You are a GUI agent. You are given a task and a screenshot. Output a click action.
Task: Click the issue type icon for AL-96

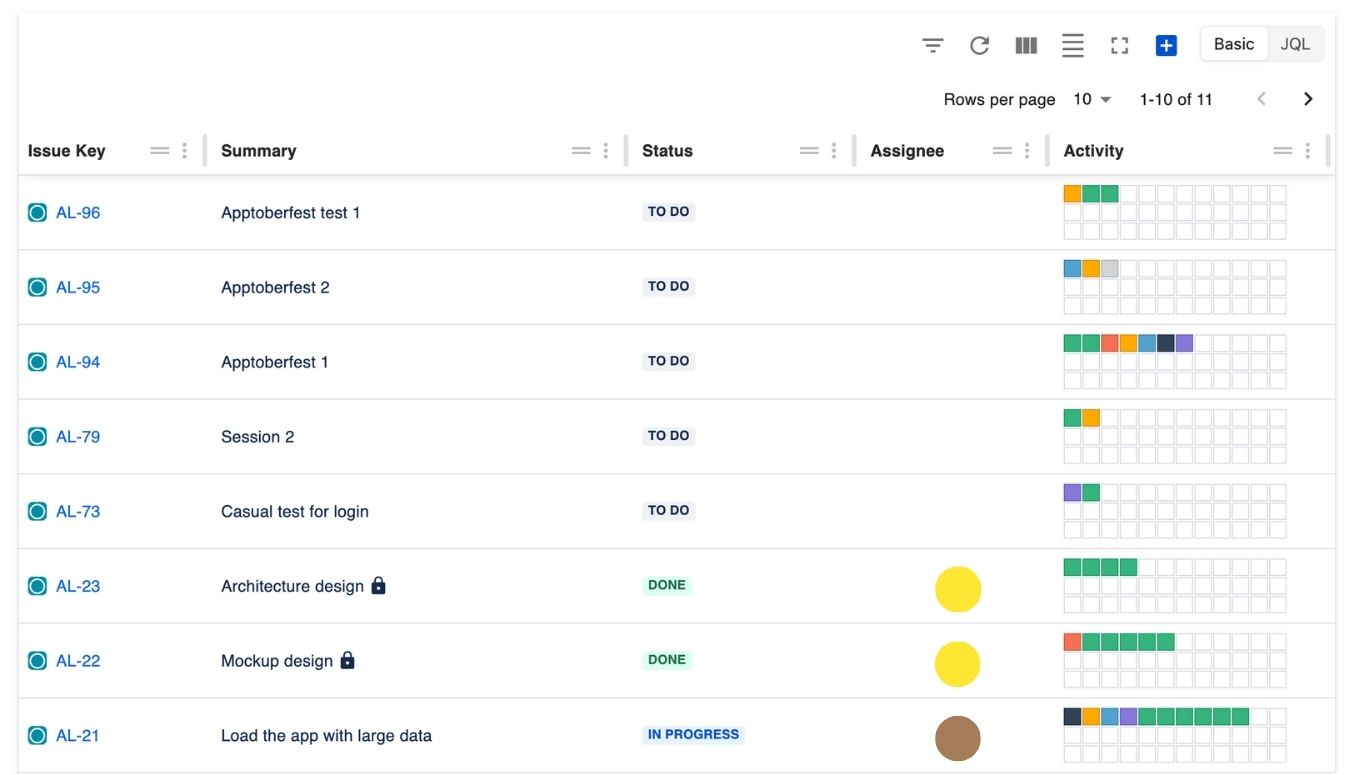[x=37, y=212]
